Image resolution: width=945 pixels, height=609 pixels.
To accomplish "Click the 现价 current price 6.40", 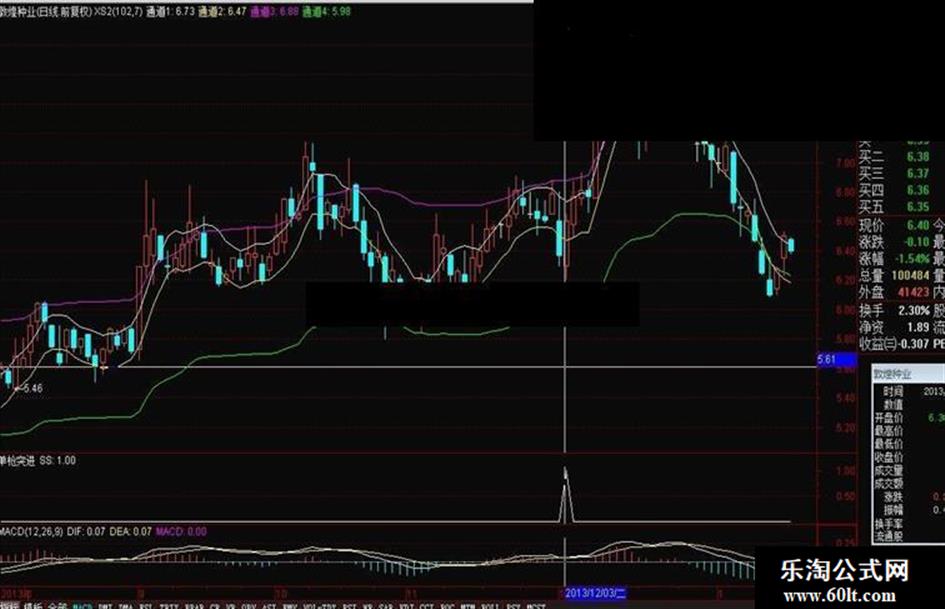I will (918, 226).
